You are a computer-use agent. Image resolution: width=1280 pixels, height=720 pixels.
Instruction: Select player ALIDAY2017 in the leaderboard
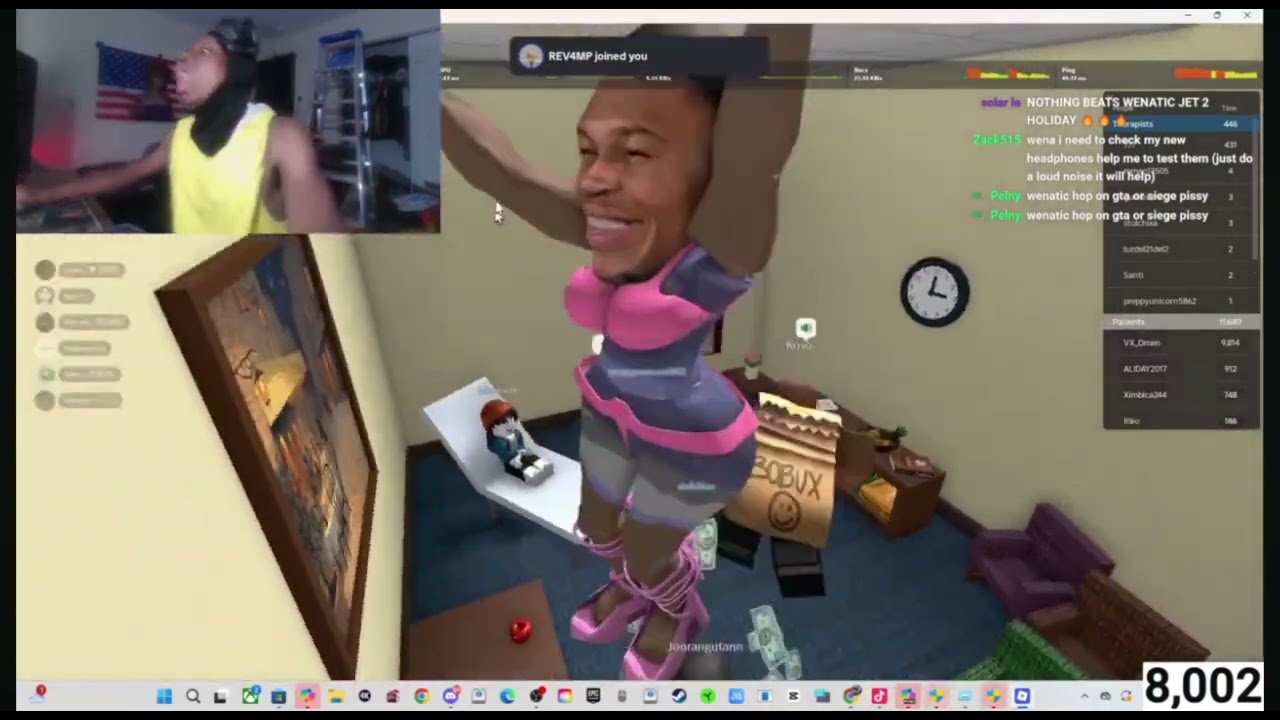click(1181, 369)
